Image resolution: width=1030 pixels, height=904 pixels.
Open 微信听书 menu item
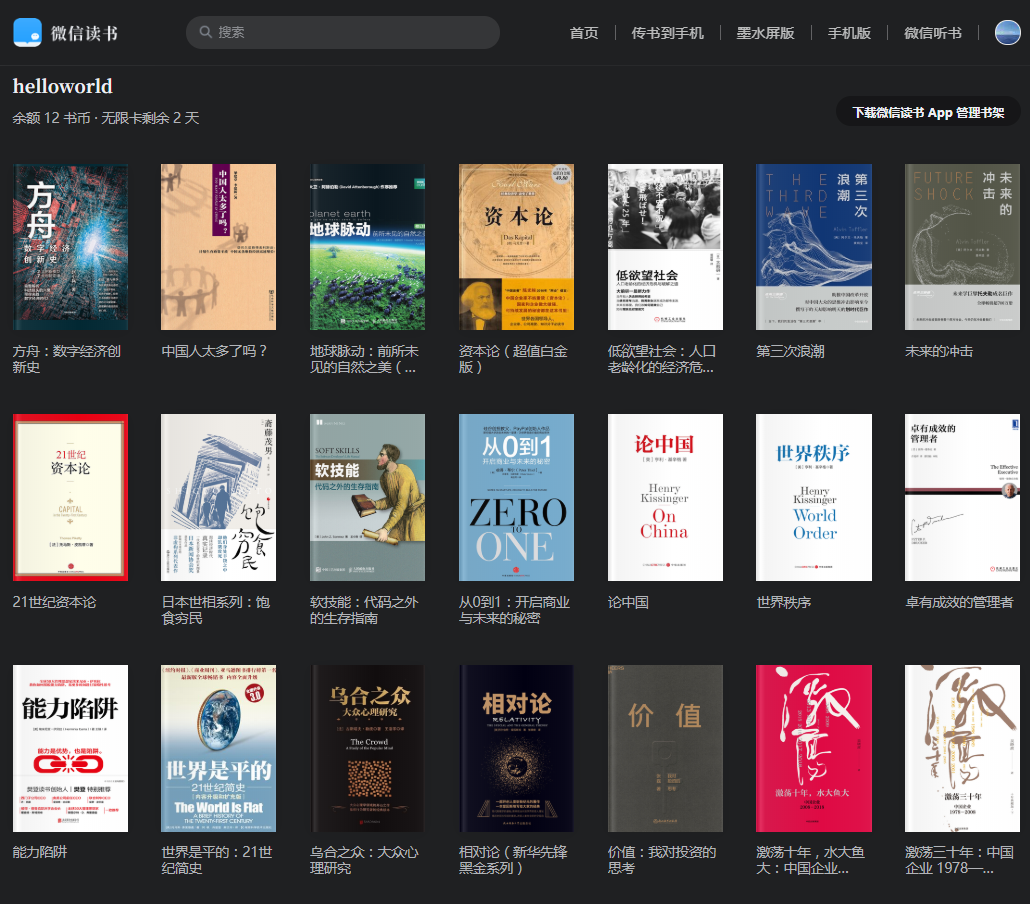932,33
